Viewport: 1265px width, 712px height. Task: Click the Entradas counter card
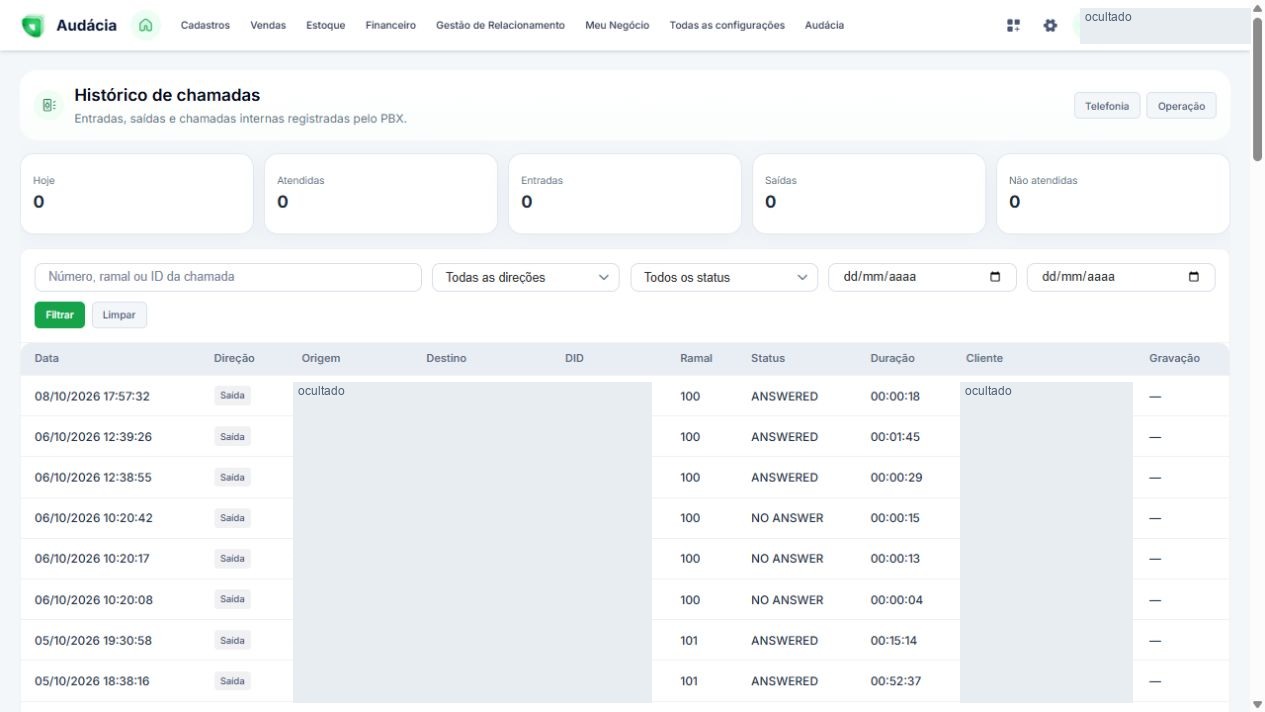tap(625, 194)
